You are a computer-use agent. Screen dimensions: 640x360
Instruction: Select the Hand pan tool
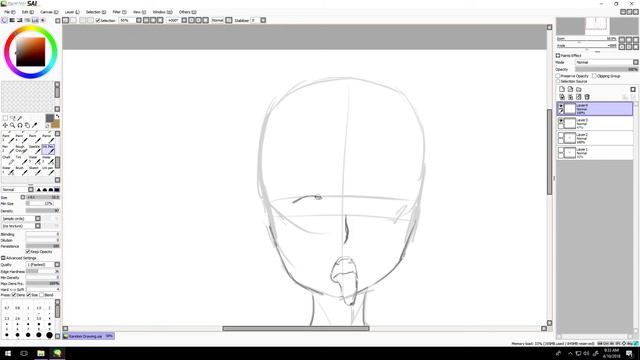27,125
